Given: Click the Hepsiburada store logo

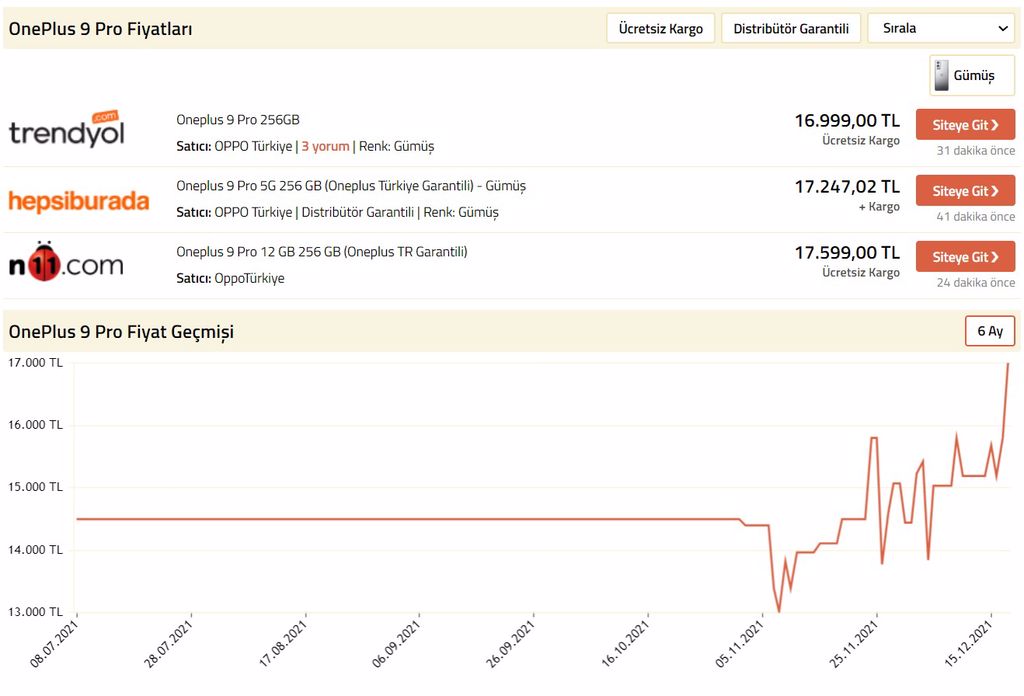Looking at the screenshot, I should coord(79,201).
